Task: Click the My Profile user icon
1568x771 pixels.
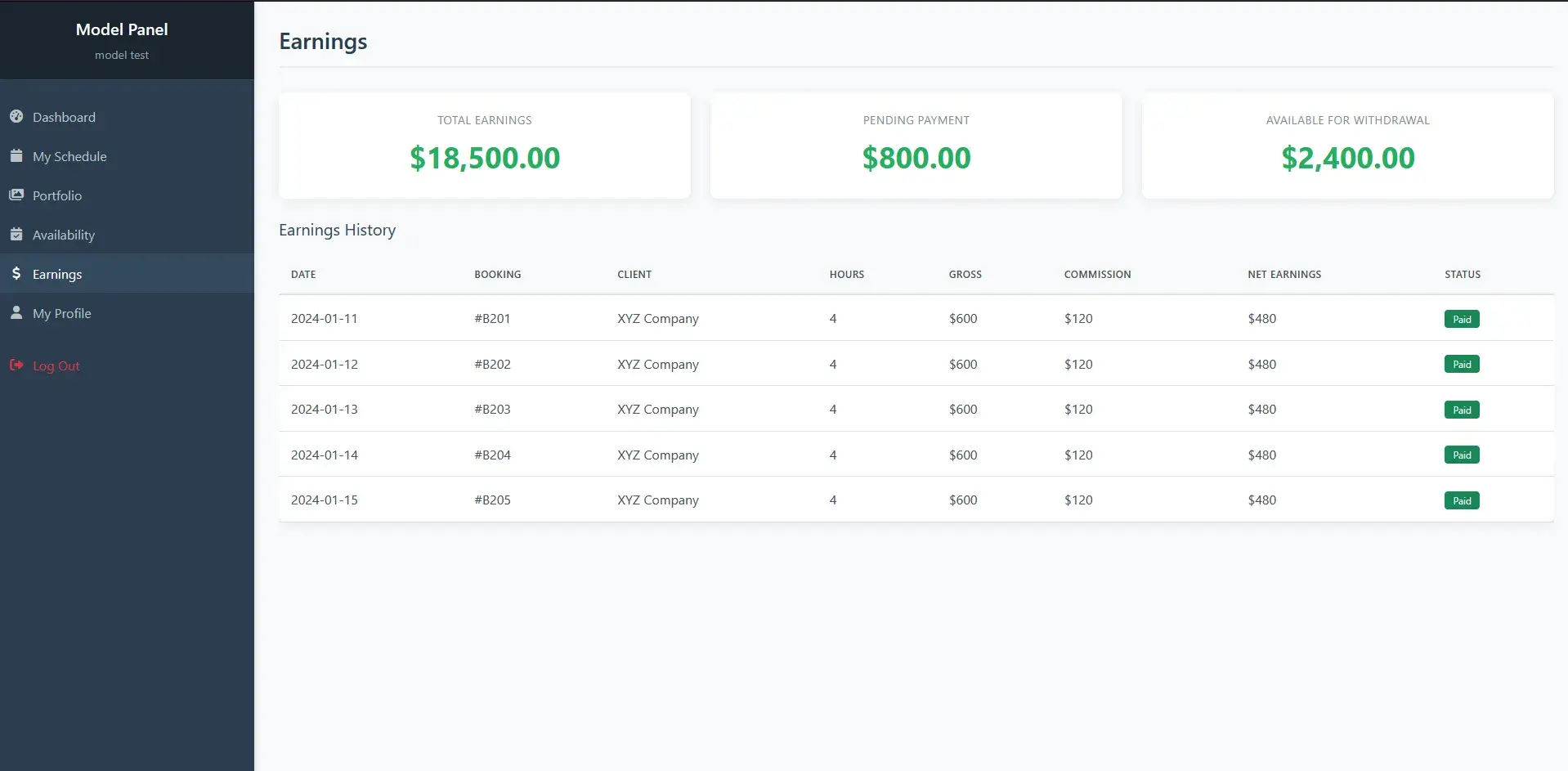Action: tap(16, 313)
